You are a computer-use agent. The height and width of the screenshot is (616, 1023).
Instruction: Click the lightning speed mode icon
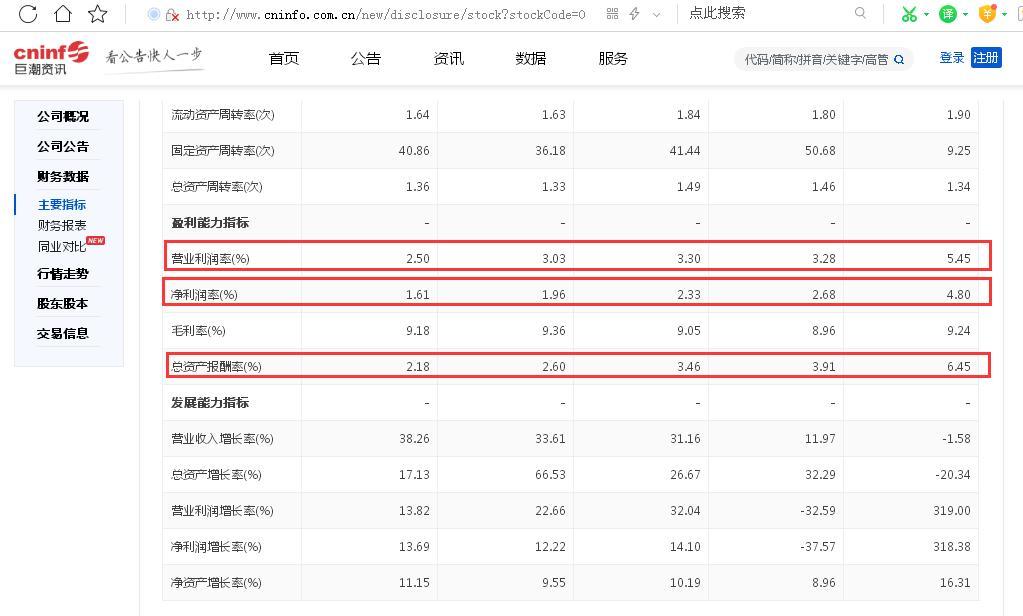click(634, 14)
